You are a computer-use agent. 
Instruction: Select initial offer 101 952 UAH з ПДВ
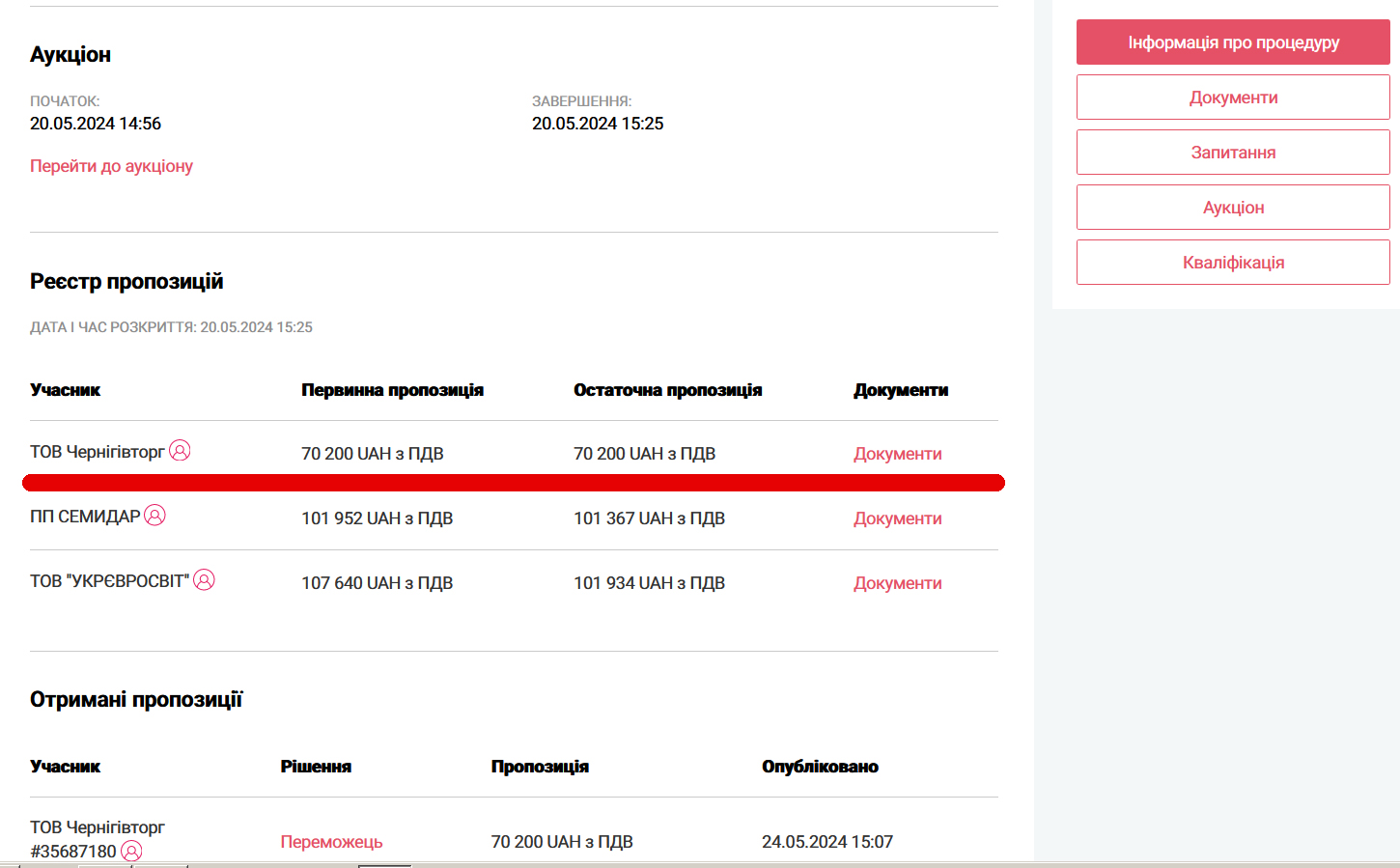[377, 518]
